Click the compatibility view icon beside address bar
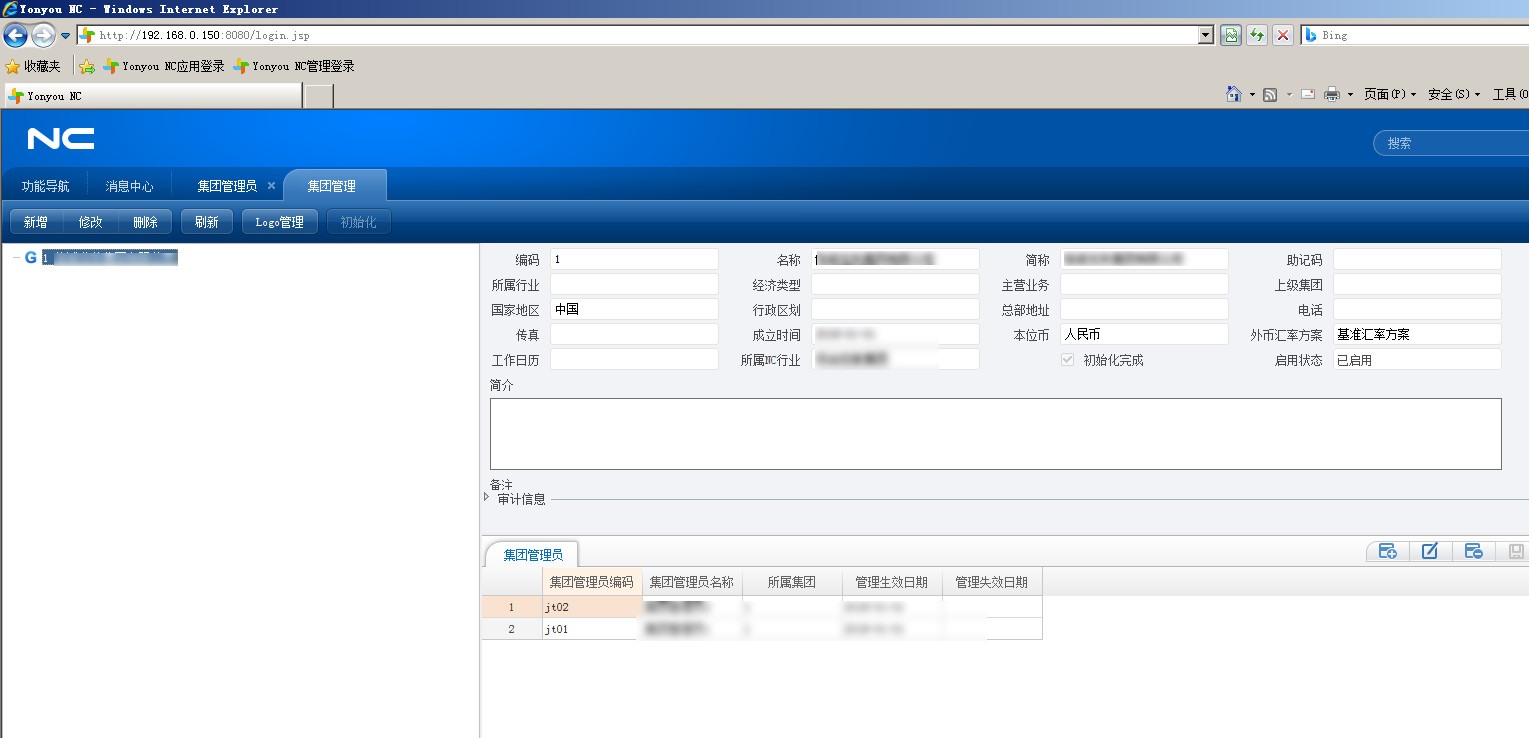This screenshot has height=738, width=1529. 1231,35
